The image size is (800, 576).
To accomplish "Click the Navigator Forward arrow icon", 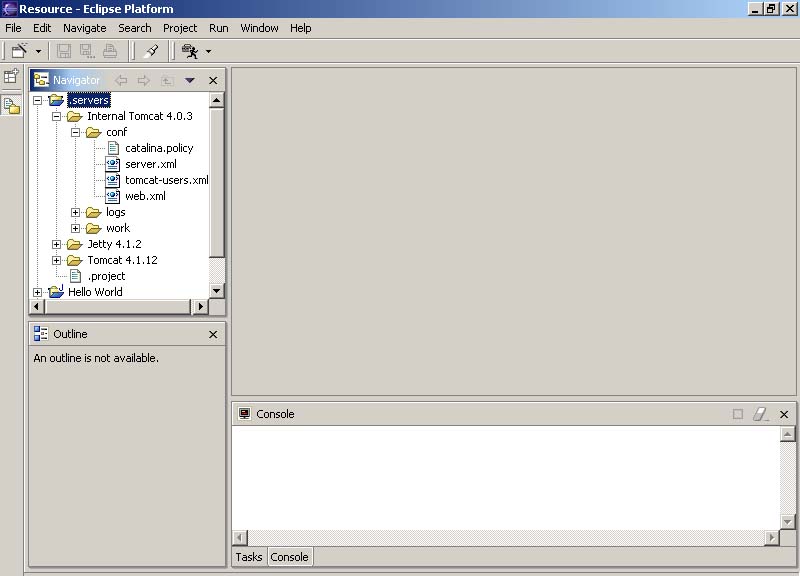I will pyautogui.click(x=144, y=80).
